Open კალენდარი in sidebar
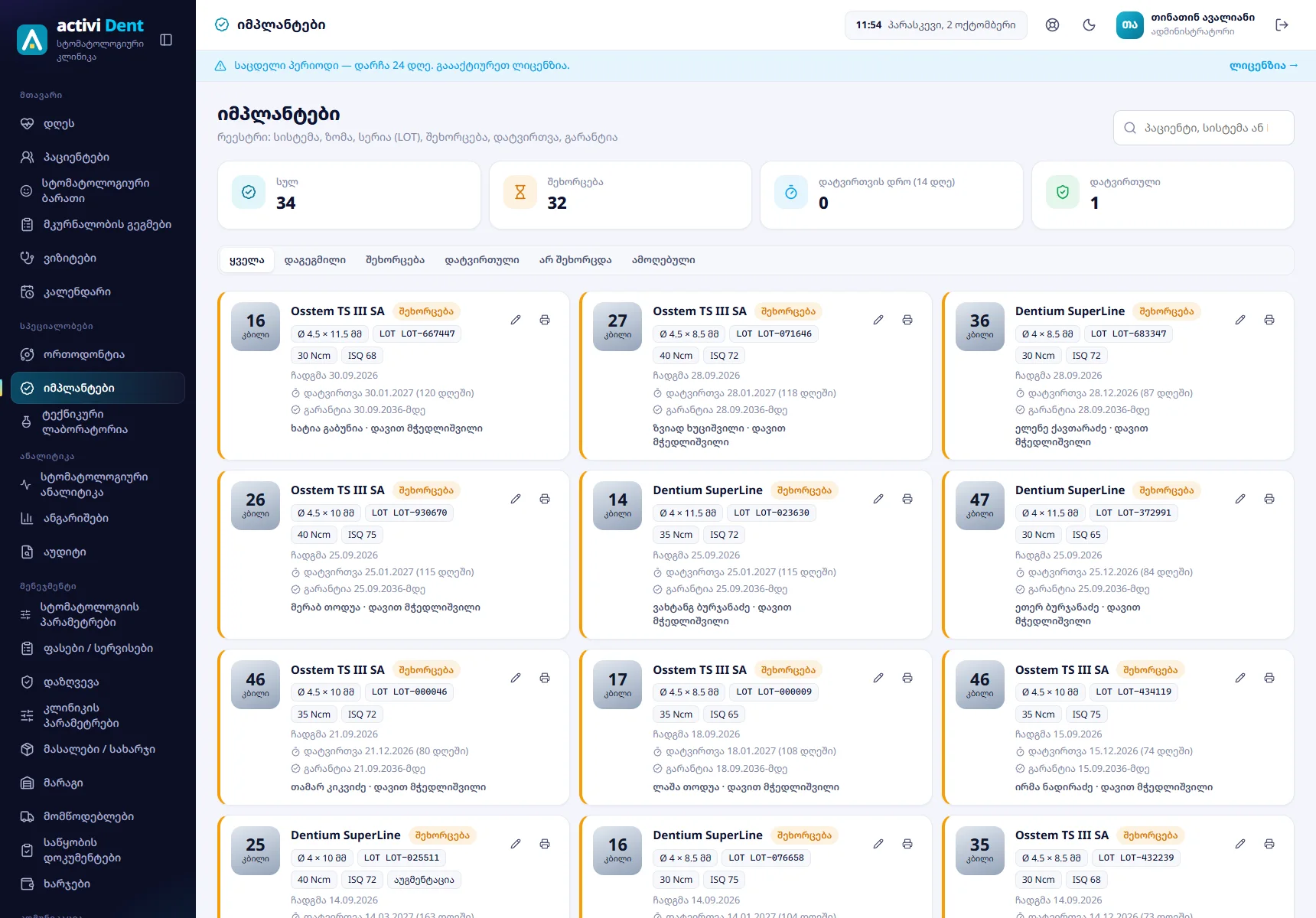Viewport: 1316px width, 918px height. tap(98, 291)
